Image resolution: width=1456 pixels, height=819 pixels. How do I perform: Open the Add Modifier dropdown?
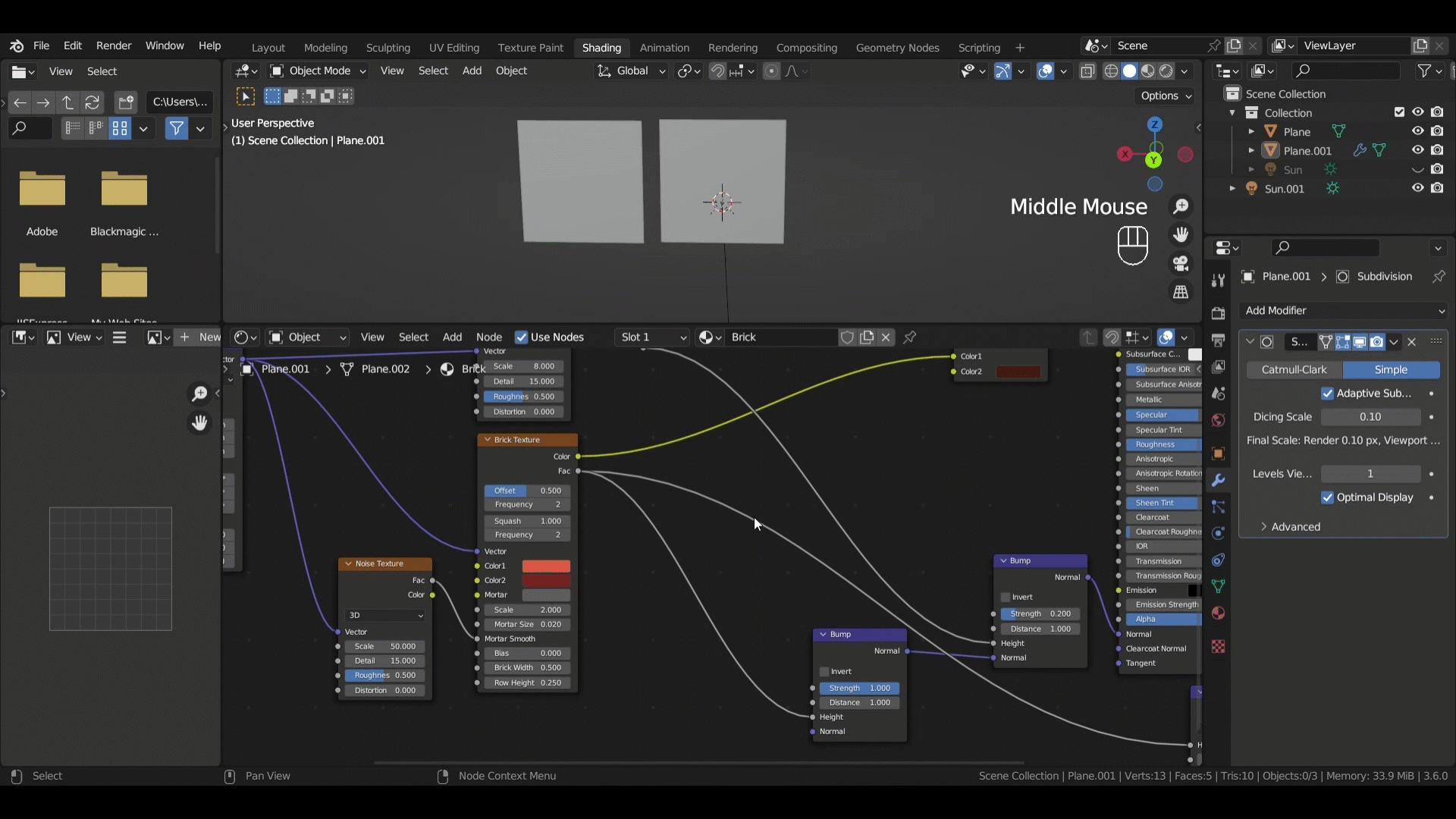1343,310
